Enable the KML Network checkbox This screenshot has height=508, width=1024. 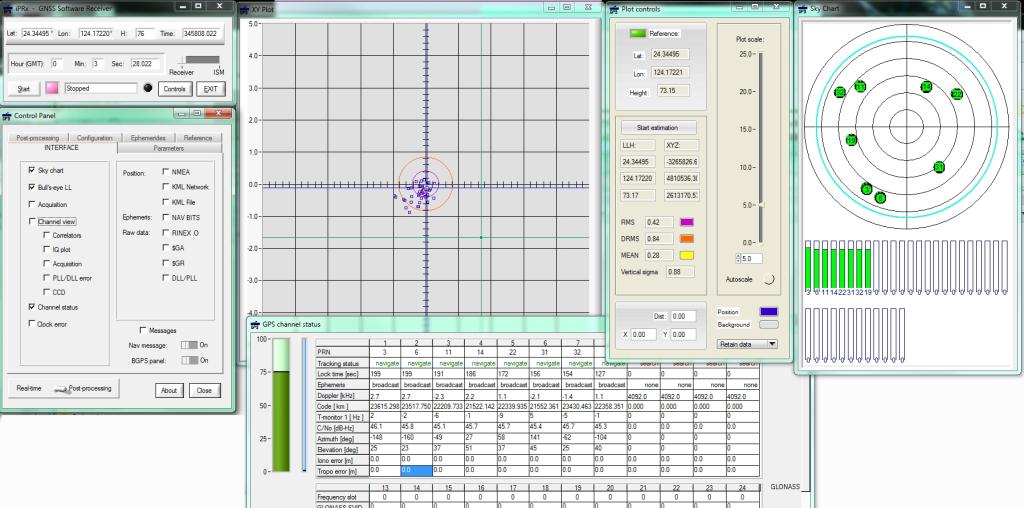coord(165,187)
